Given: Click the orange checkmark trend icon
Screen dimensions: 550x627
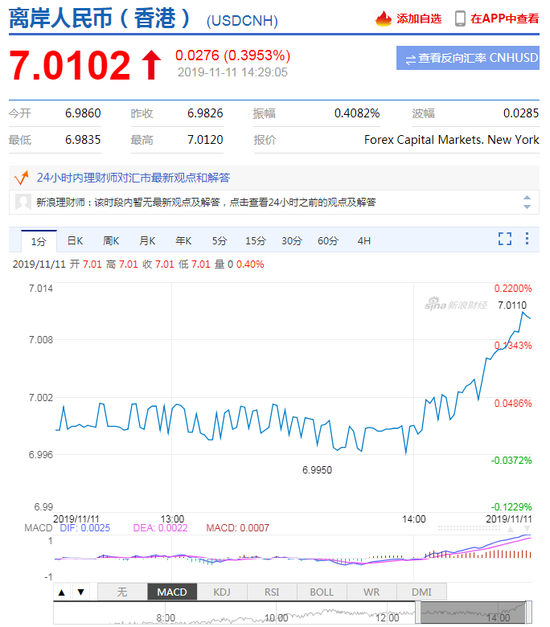Looking at the screenshot, I should [x=22, y=178].
